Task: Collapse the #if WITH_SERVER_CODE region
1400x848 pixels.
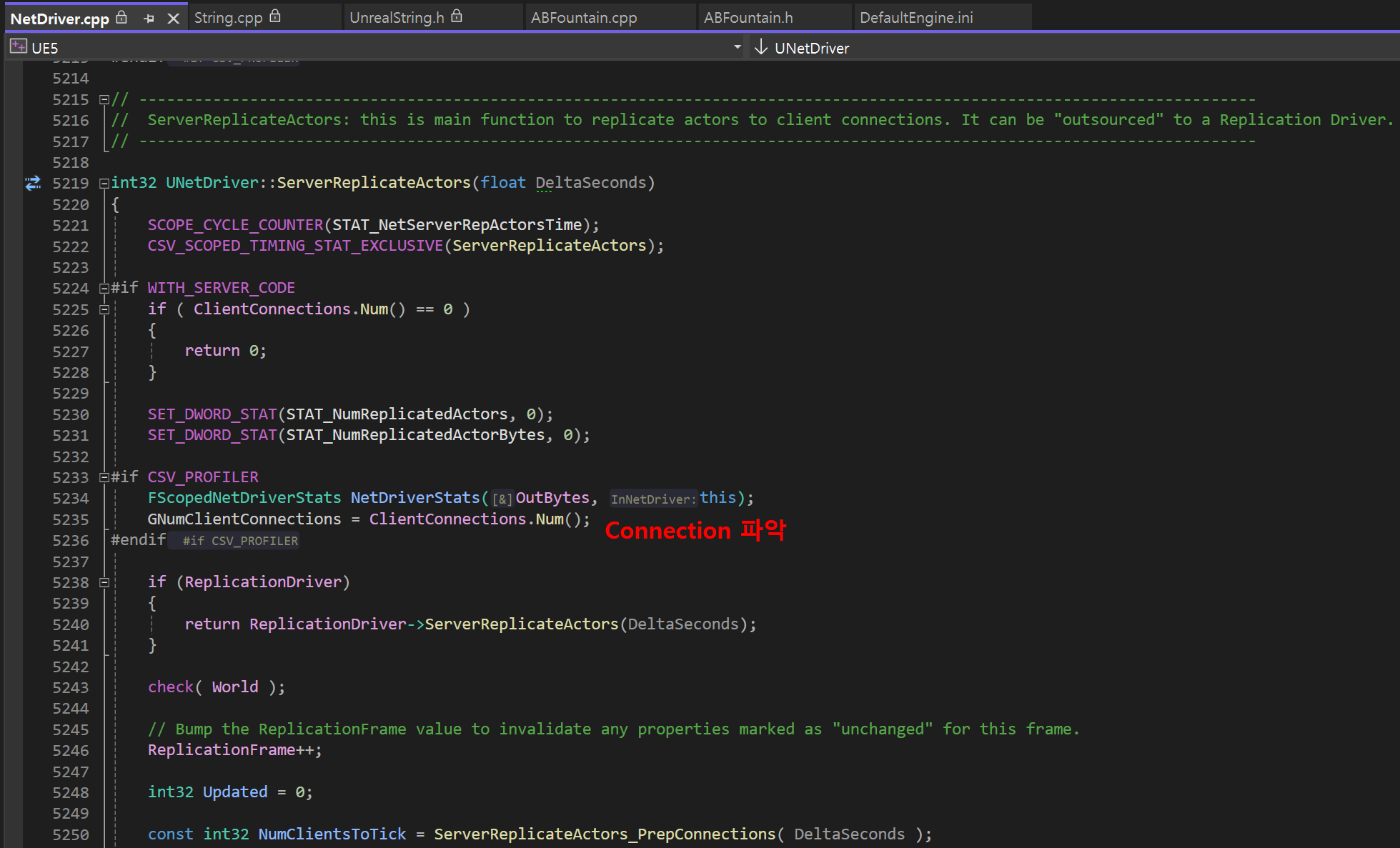Action: point(104,288)
